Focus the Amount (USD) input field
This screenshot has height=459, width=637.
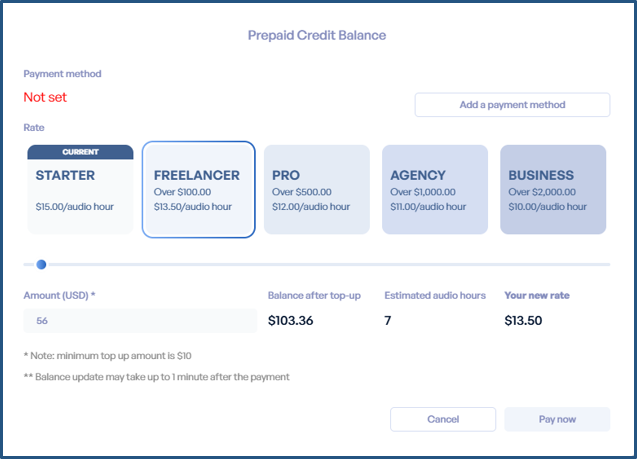(140, 321)
